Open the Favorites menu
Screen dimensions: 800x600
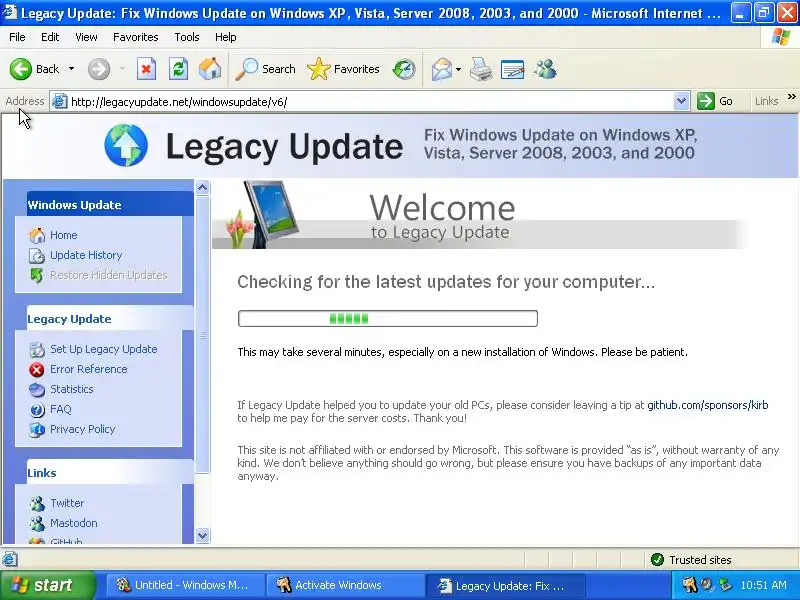click(x=136, y=37)
